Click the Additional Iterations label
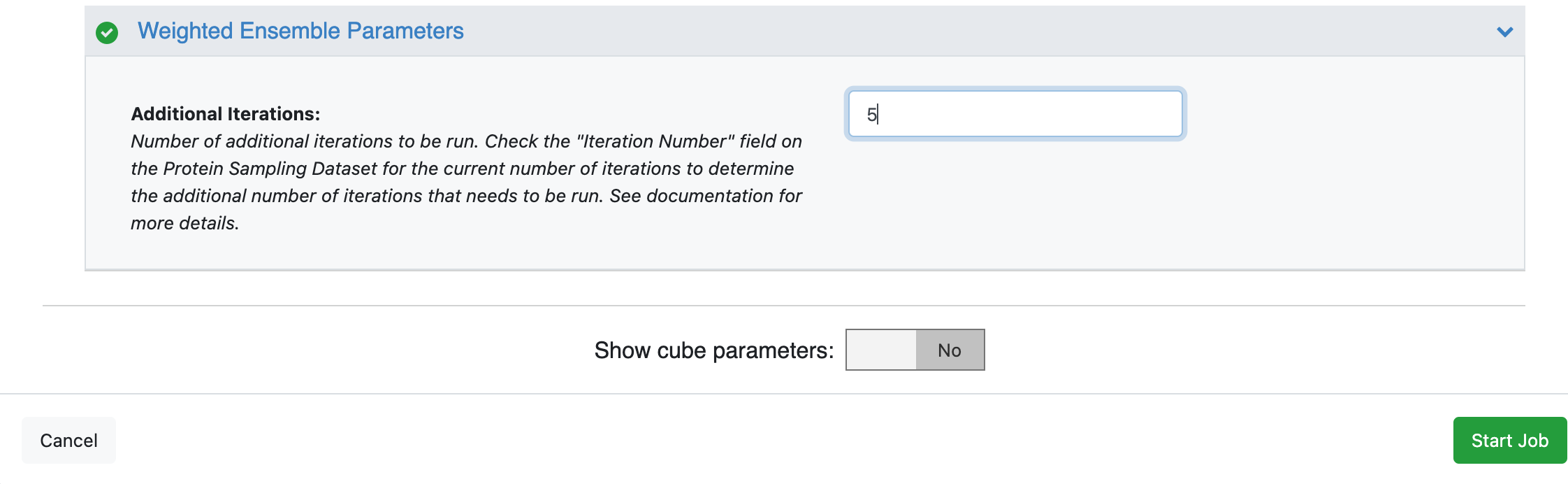Viewport: 1568px width, 484px height. 225,113
